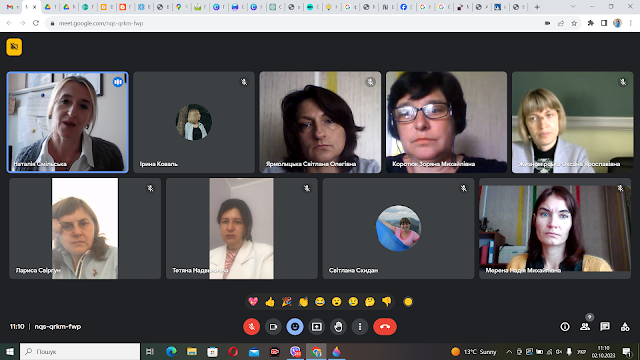Send the surprised face reaction
This screenshot has height=360, width=640.
(x=336, y=302)
